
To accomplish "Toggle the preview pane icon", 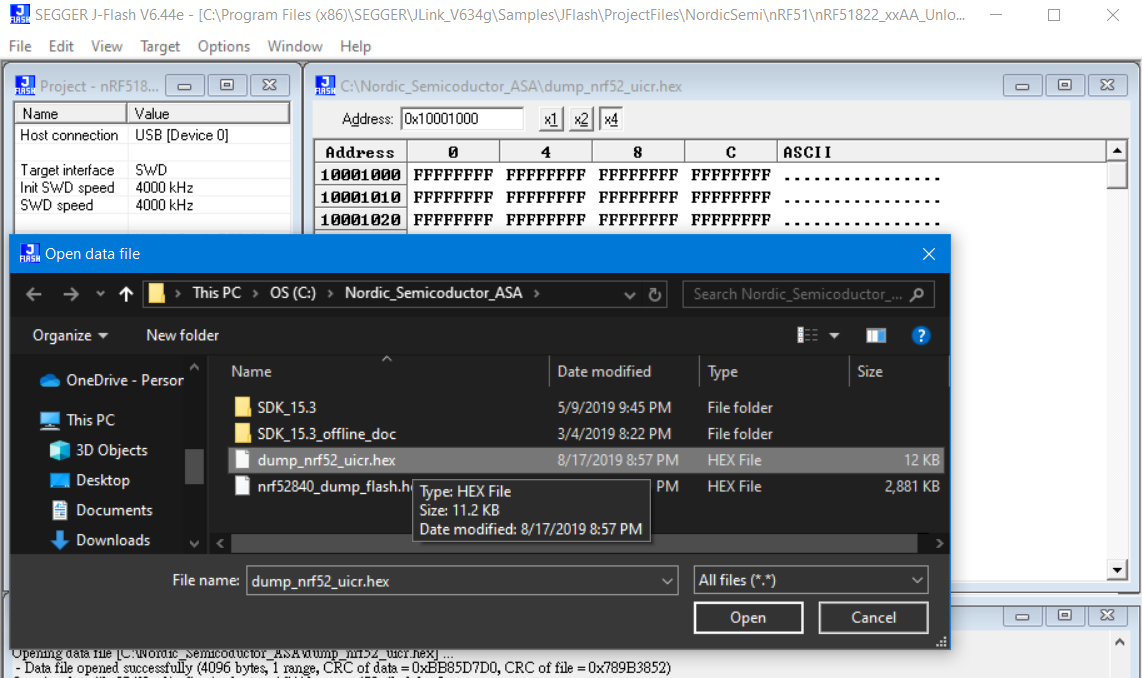I will point(876,335).
